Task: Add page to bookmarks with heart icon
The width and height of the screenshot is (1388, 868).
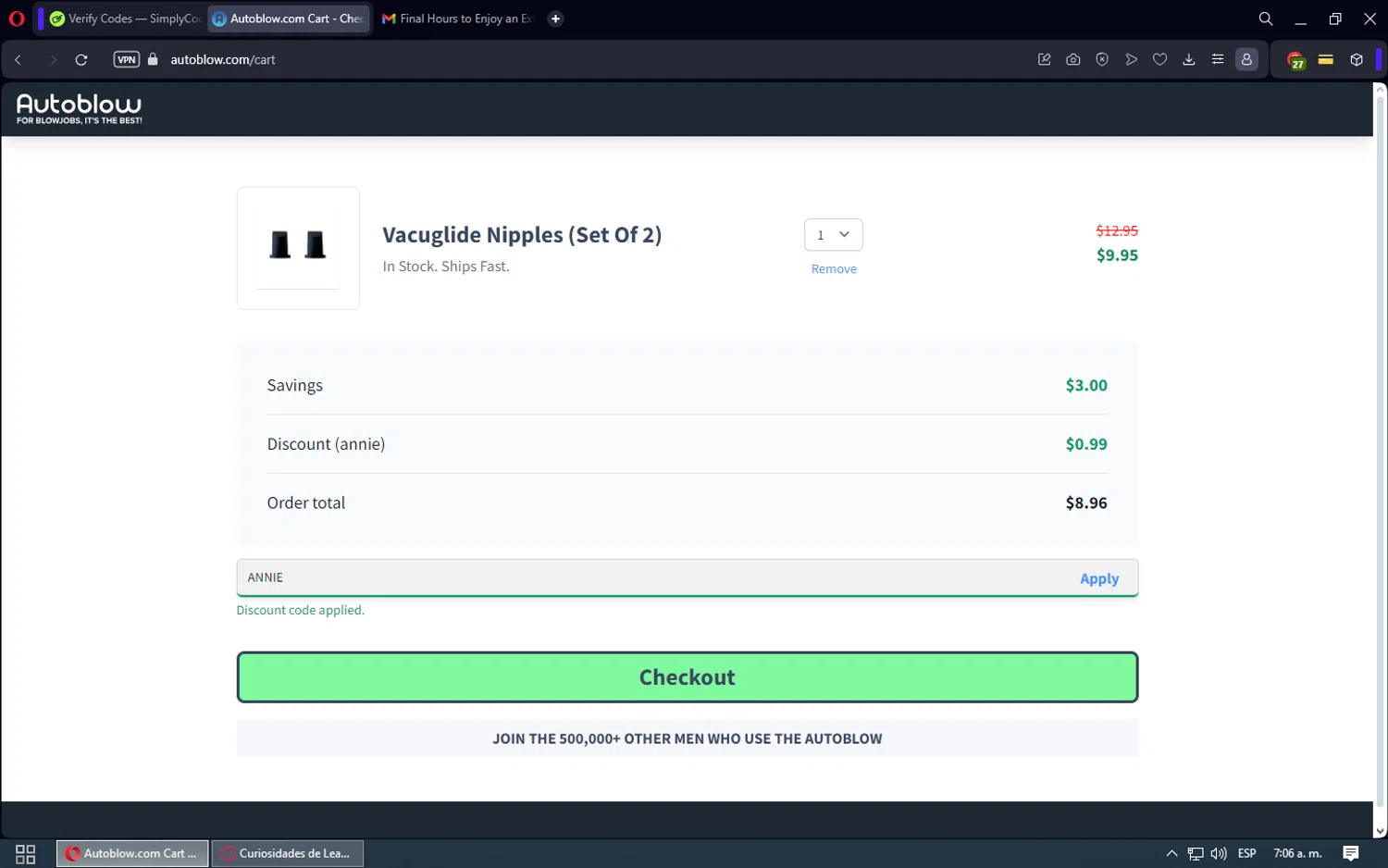Action: (x=1159, y=59)
